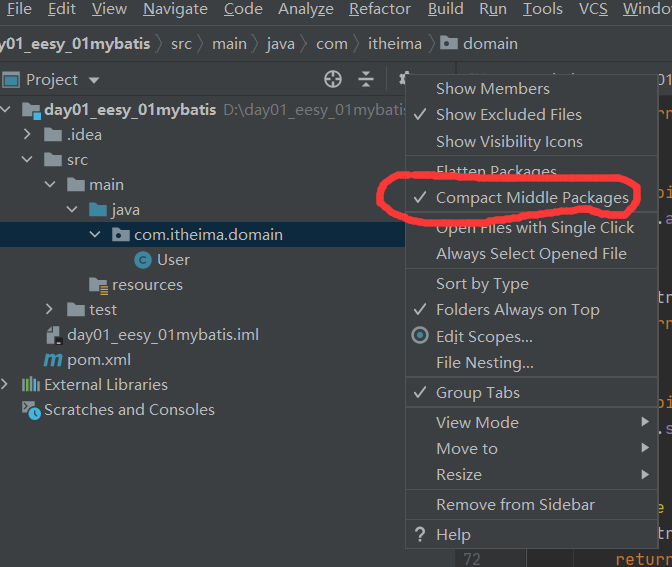Collapse the java folder node
The width and height of the screenshot is (672, 567).
(72, 210)
